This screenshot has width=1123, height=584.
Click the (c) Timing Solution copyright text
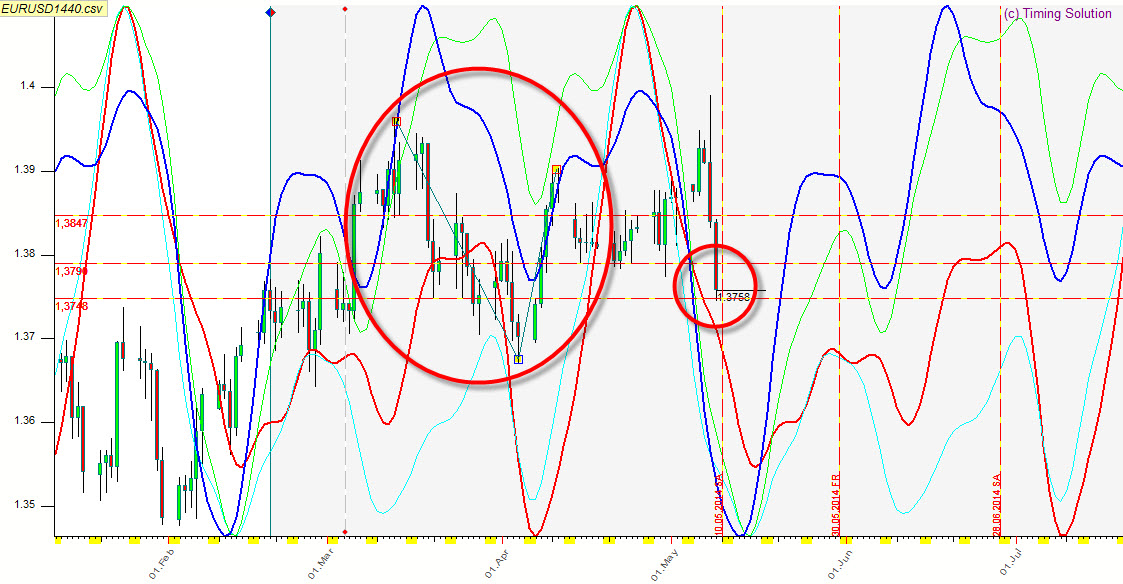click(1057, 14)
